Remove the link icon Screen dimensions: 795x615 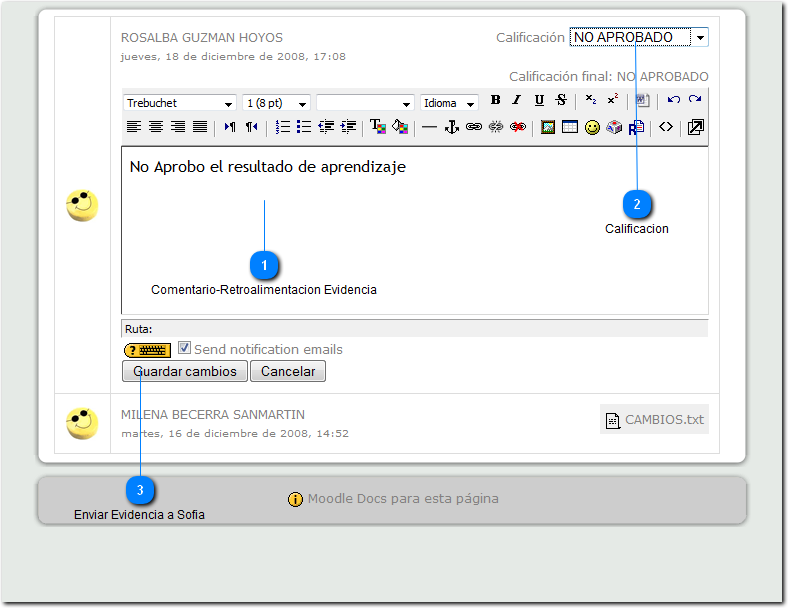[x=495, y=127]
